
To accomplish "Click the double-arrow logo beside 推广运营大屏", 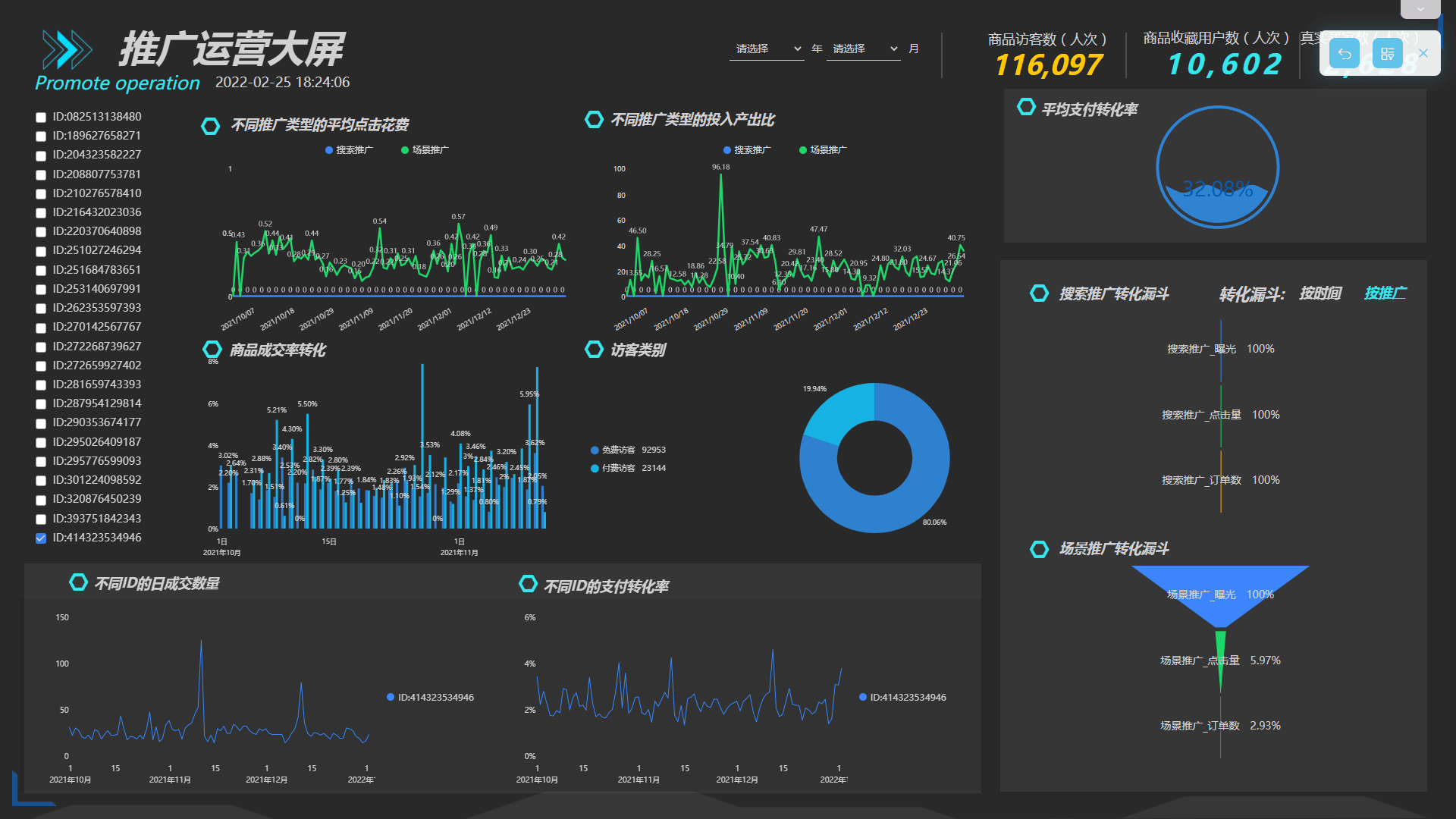I will click(x=67, y=50).
